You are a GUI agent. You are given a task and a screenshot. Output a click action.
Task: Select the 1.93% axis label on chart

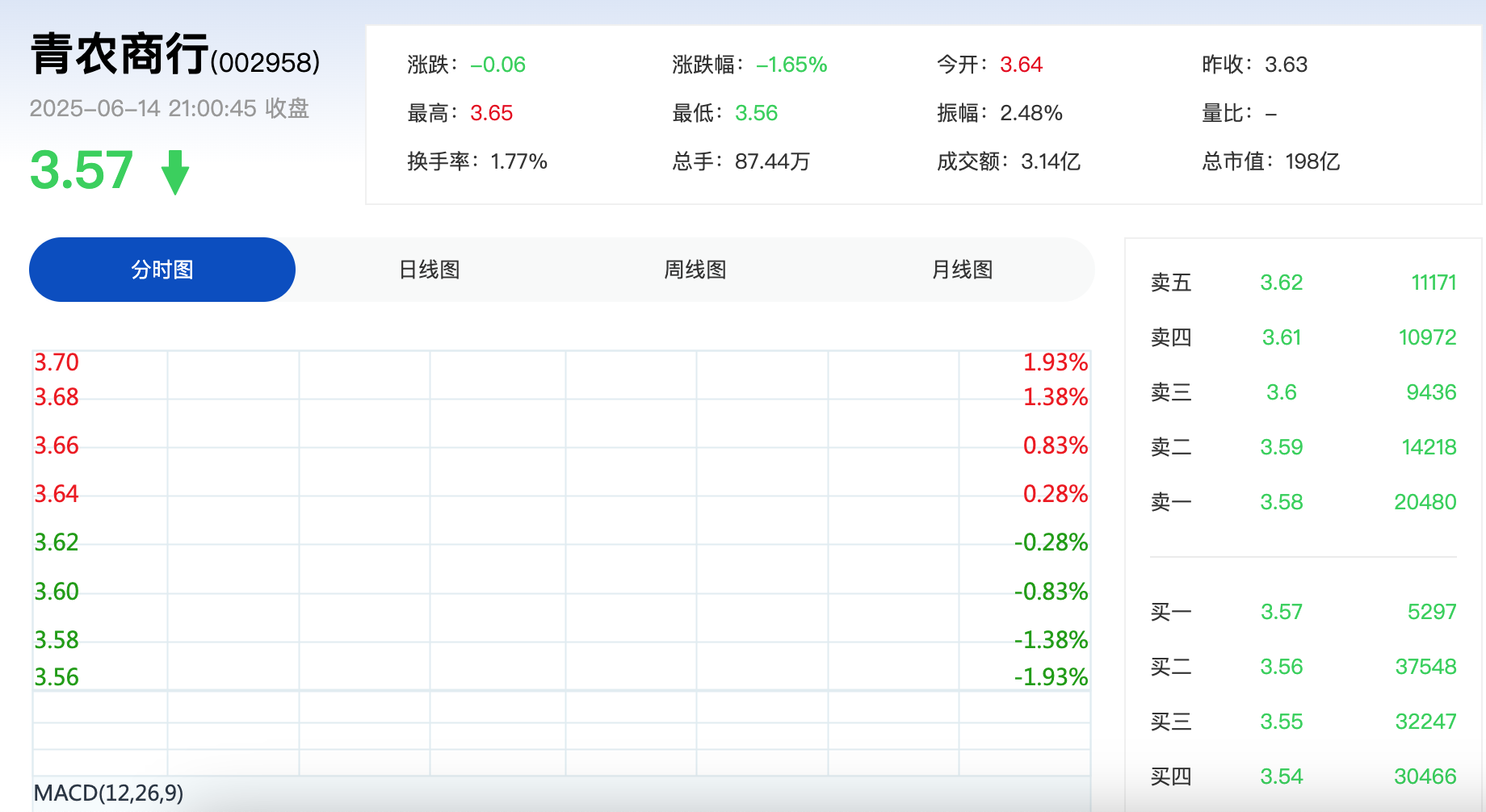(1056, 362)
